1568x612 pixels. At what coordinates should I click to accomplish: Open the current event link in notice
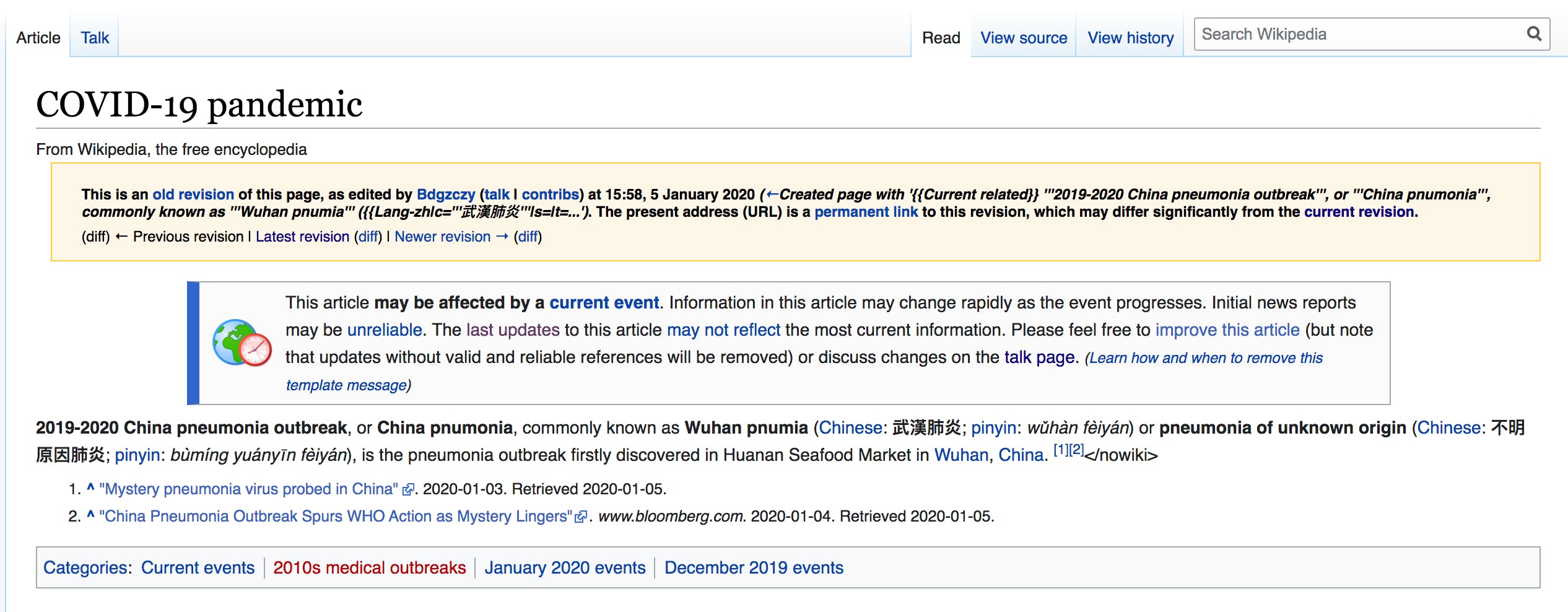(x=604, y=302)
